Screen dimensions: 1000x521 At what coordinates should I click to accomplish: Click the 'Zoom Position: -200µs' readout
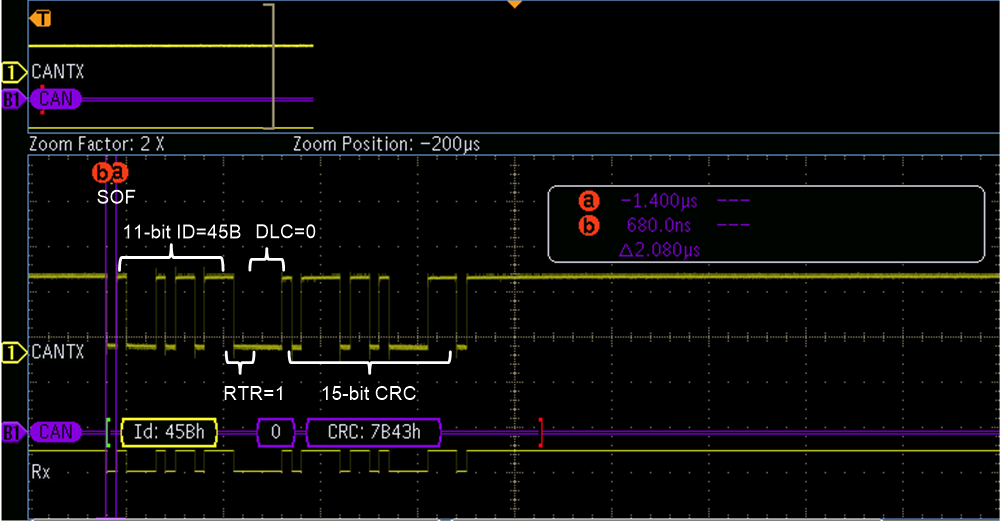coord(386,144)
